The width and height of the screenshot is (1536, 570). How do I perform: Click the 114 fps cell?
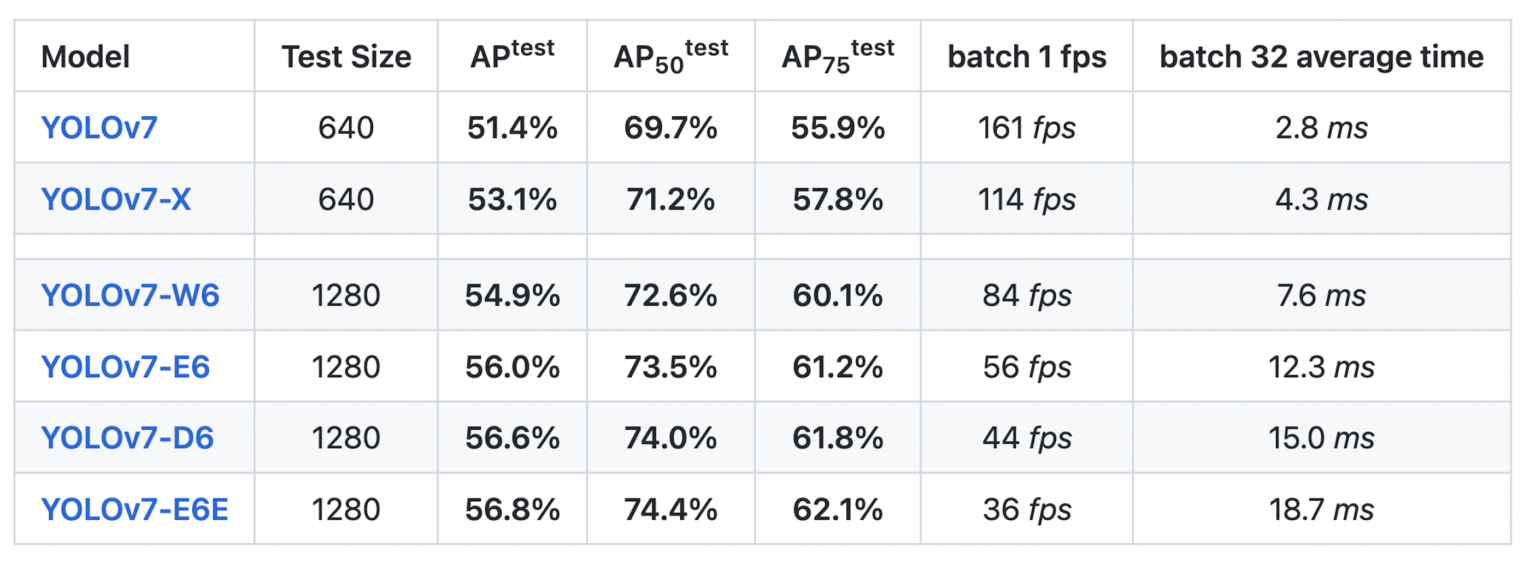[1027, 199]
